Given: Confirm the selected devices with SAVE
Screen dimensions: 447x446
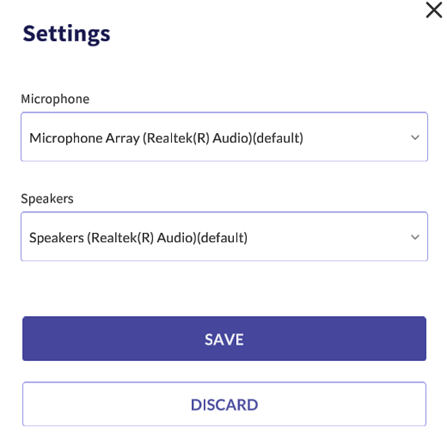Looking at the screenshot, I should (x=224, y=339).
